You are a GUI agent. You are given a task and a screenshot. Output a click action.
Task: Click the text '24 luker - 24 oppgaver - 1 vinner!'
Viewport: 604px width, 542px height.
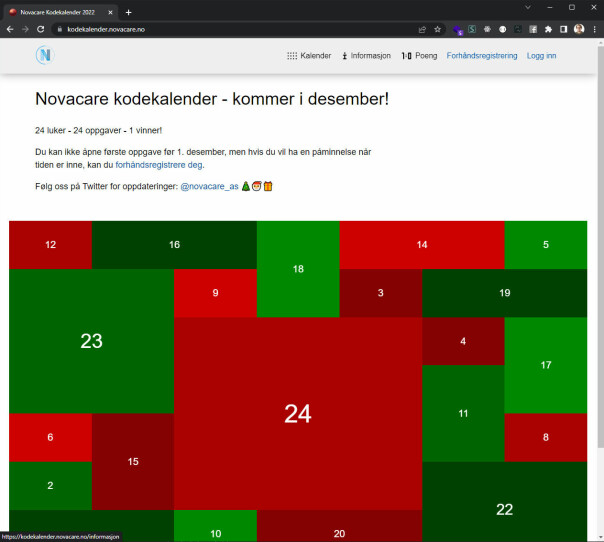tap(99, 131)
